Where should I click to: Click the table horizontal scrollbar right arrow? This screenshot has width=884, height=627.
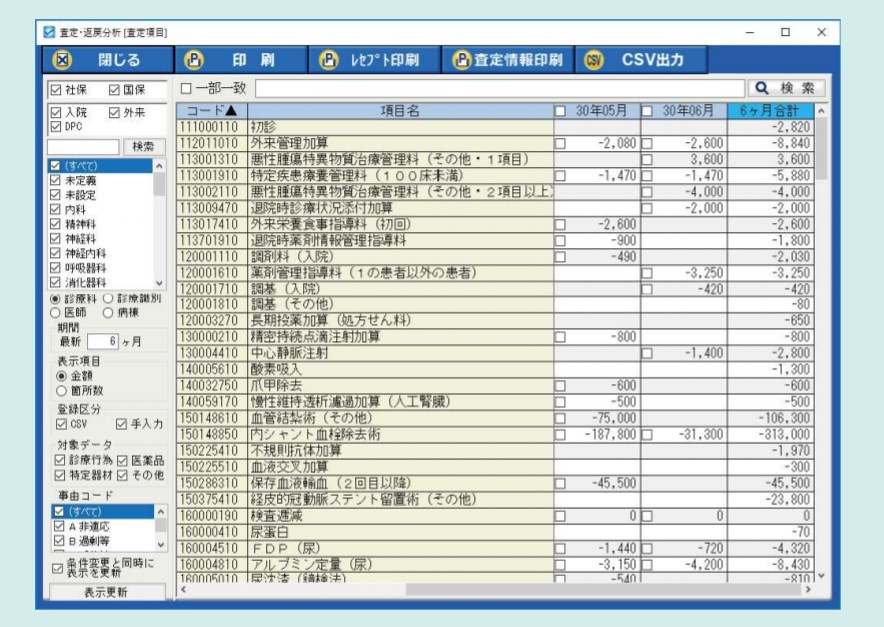[x=808, y=589]
